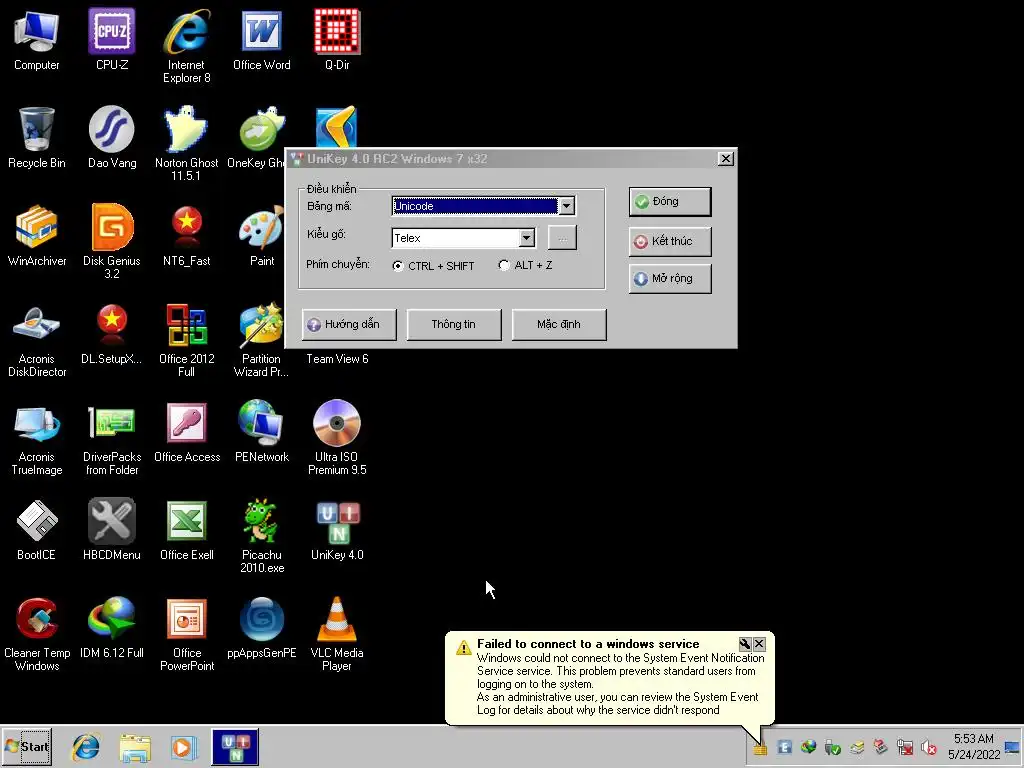Open the Office Access icon
The image size is (1024, 768).
[x=187, y=431]
